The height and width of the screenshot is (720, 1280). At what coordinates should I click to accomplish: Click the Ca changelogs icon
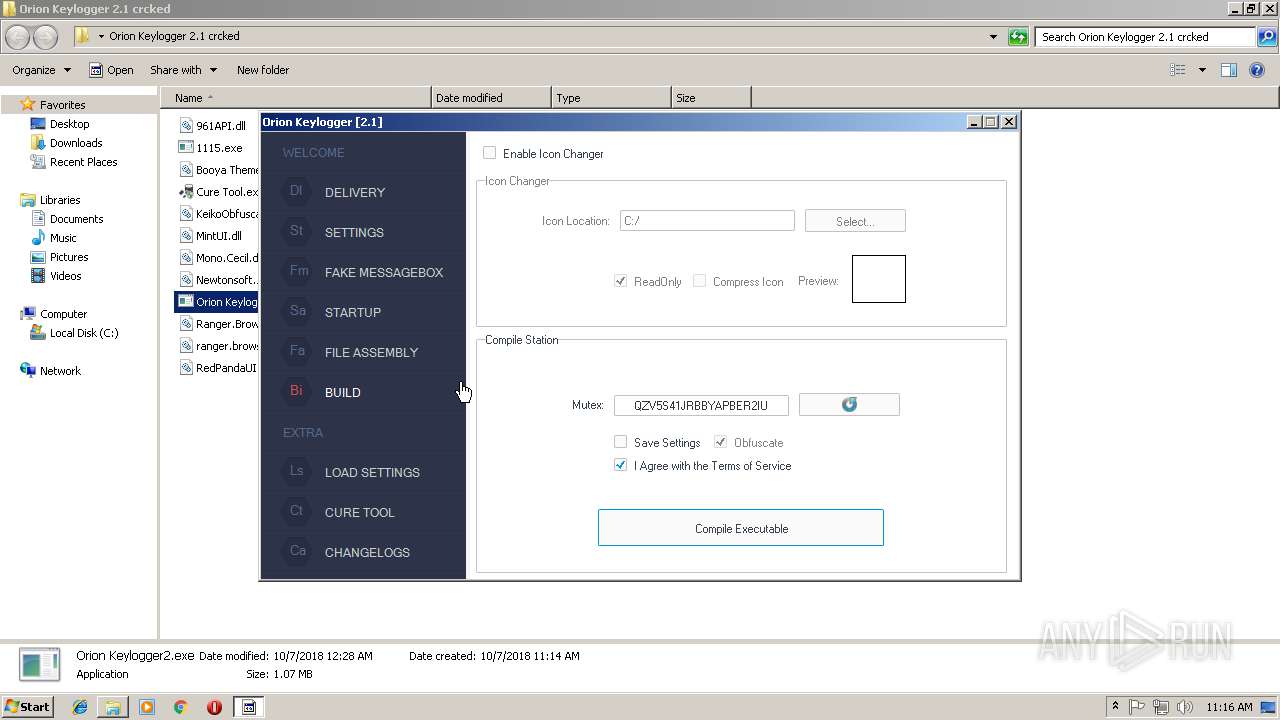click(x=297, y=551)
